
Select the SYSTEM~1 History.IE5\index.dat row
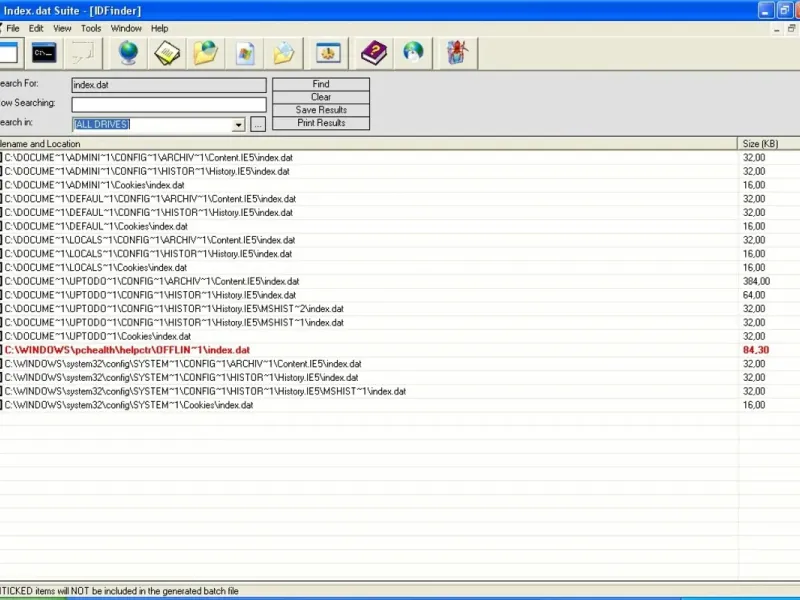click(400, 378)
